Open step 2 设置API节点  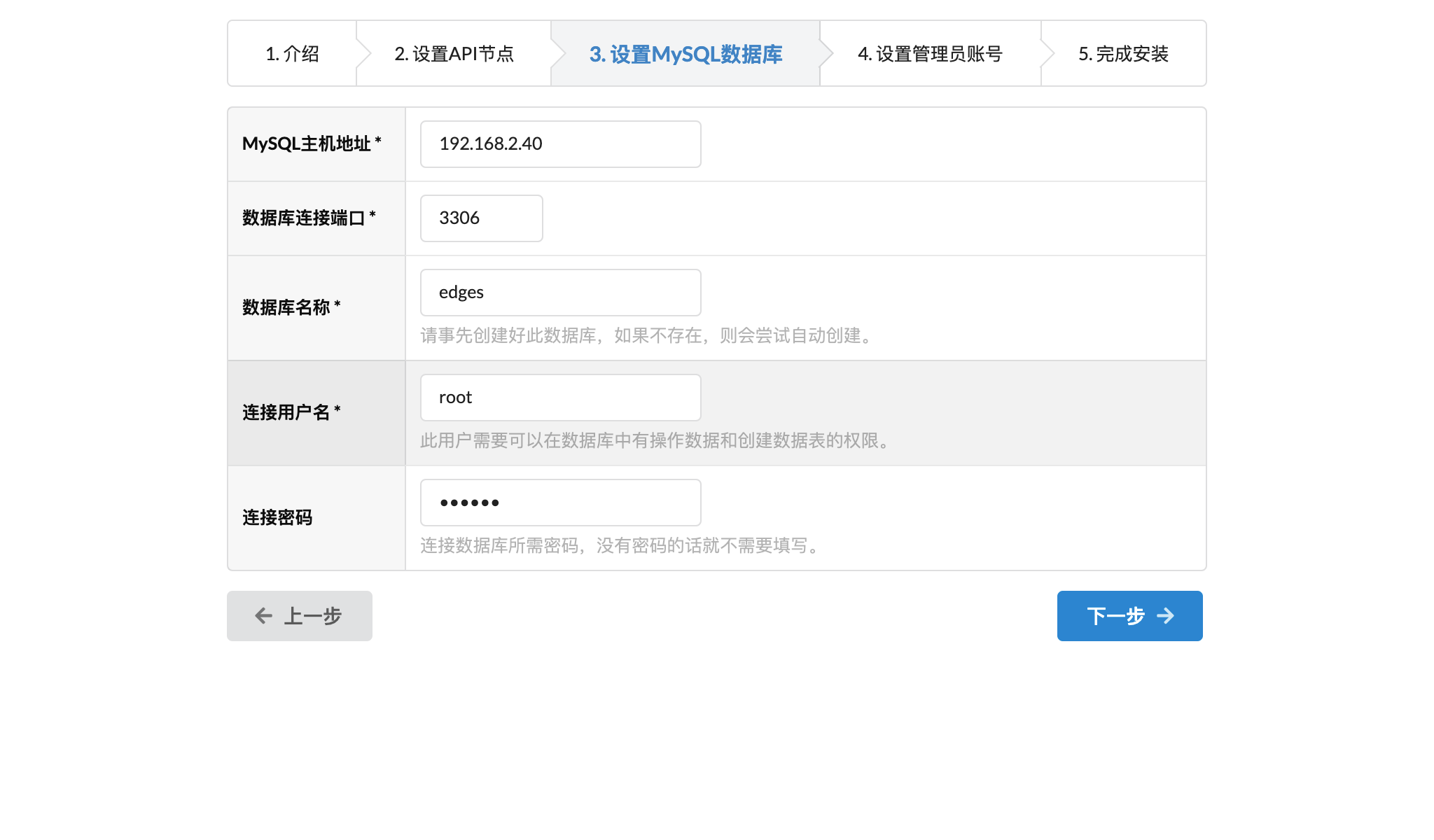pyautogui.click(x=454, y=54)
